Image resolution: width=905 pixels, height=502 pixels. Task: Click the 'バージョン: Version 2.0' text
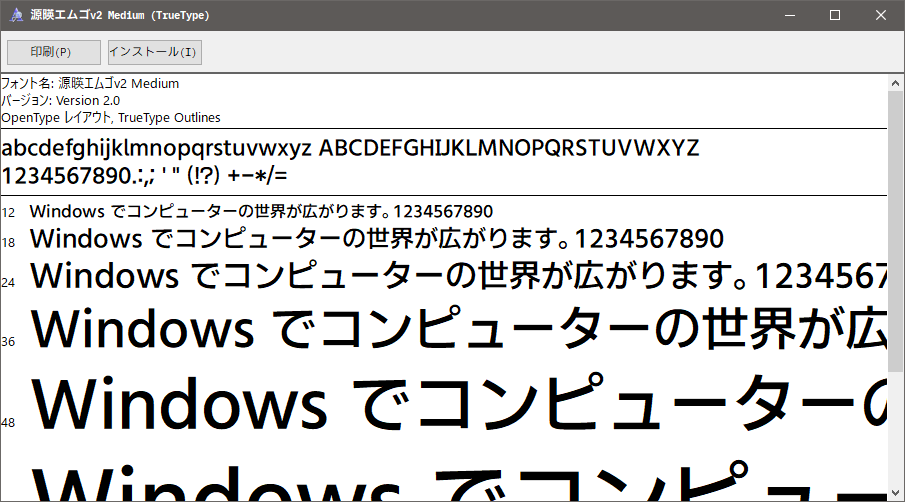(61, 100)
